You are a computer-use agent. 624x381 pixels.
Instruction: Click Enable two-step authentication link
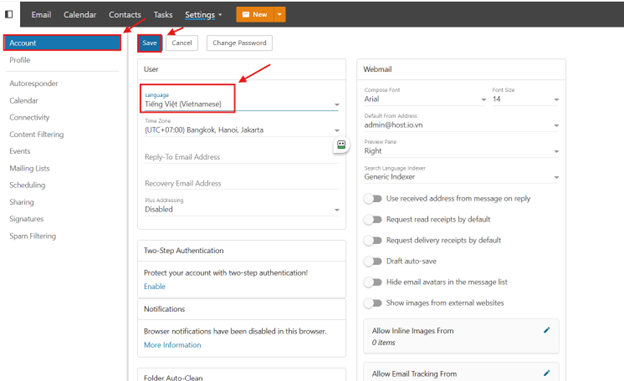[x=154, y=286]
